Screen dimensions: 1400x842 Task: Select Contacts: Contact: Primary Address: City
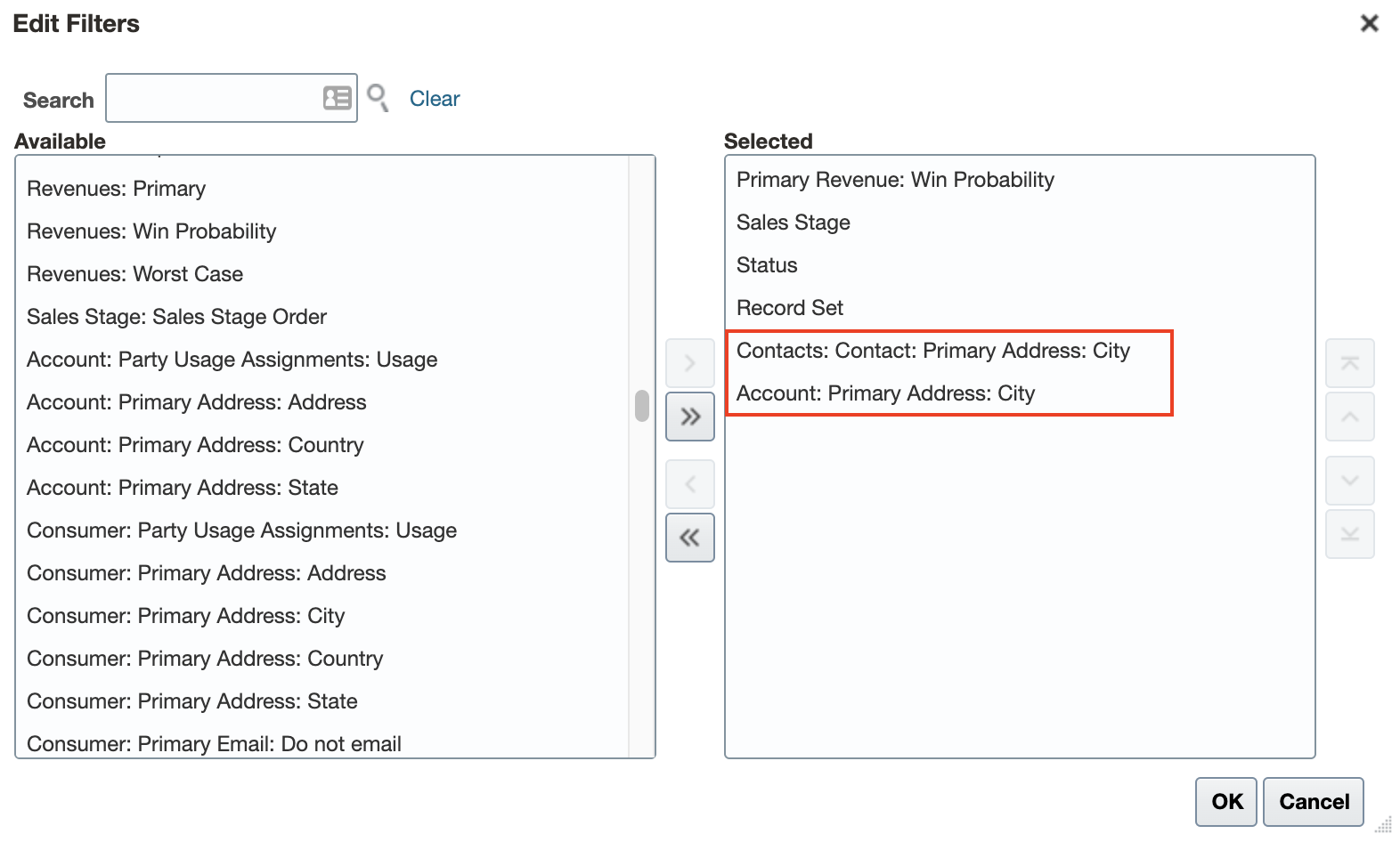[932, 351]
